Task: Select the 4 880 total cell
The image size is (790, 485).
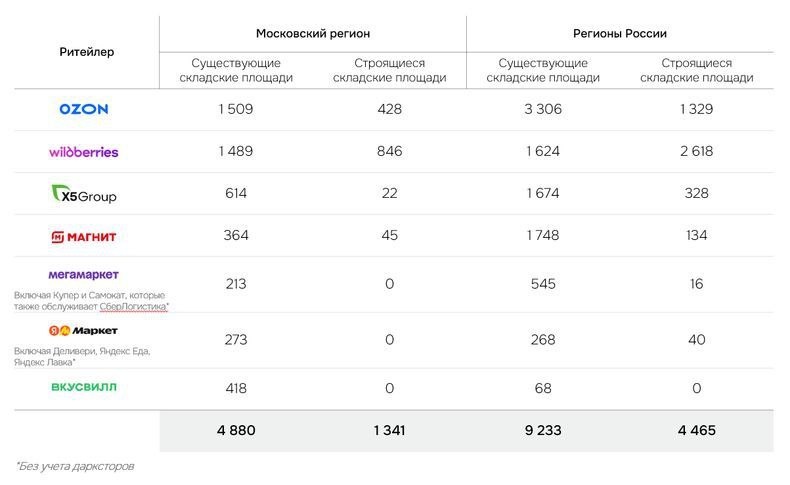Action: (236, 431)
